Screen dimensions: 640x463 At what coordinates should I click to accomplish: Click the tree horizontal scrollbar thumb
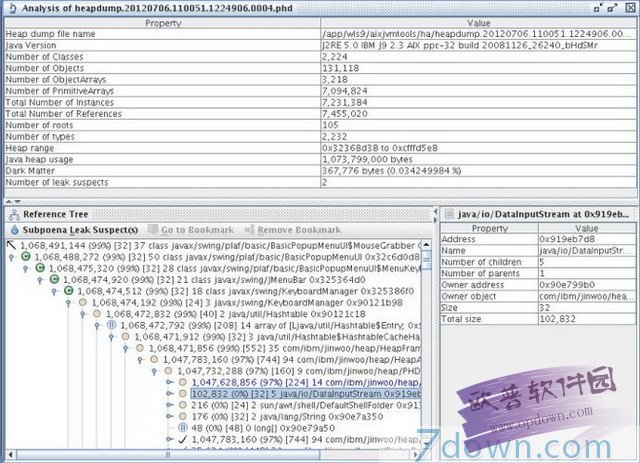(168, 454)
